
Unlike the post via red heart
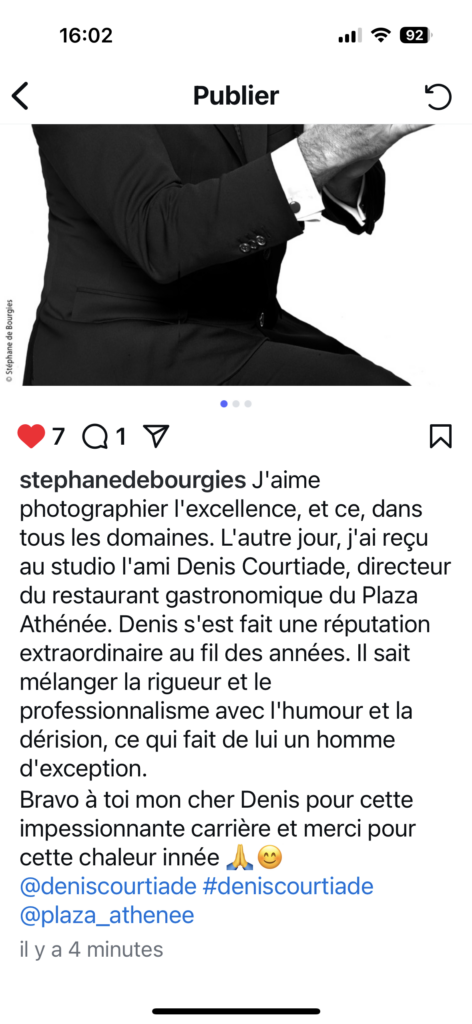pyautogui.click(x=31, y=436)
